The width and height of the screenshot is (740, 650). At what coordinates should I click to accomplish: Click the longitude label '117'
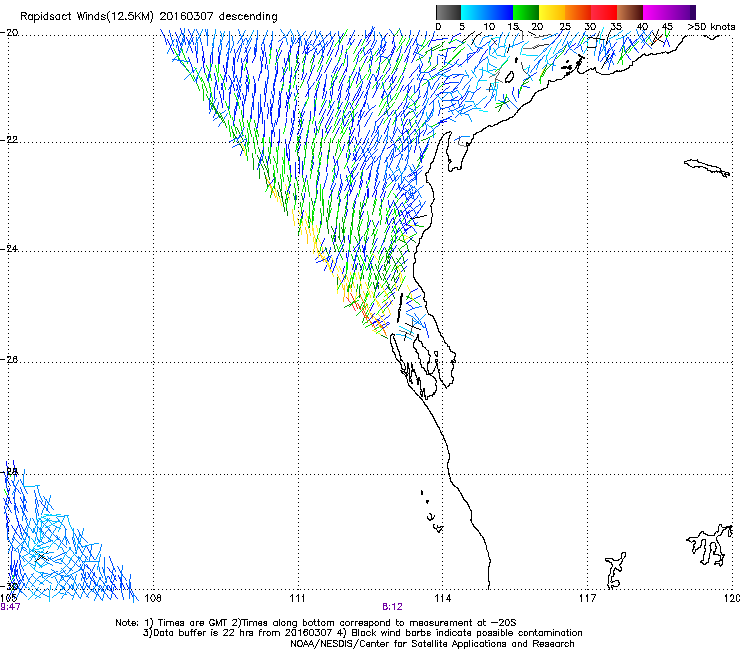pyautogui.click(x=588, y=599)
